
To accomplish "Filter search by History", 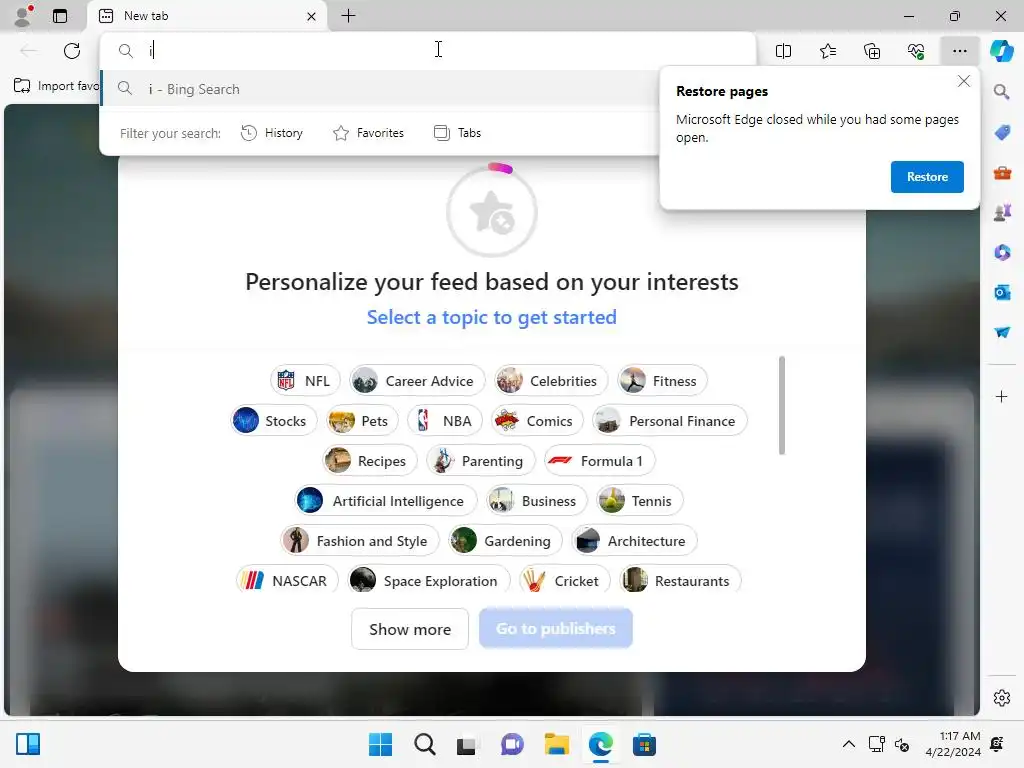I will tap(272, 133).
